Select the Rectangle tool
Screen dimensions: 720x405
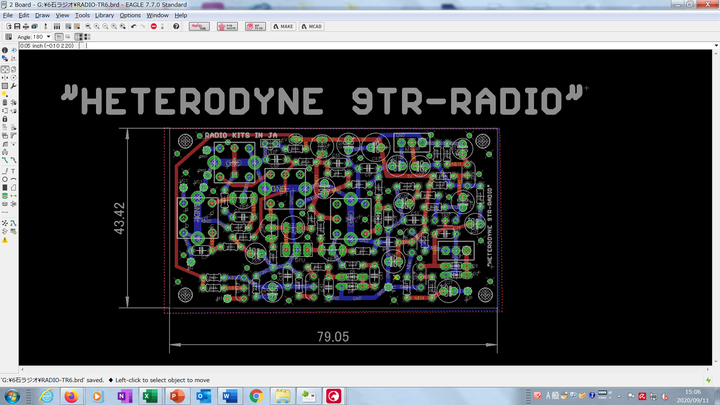point(5,188)
